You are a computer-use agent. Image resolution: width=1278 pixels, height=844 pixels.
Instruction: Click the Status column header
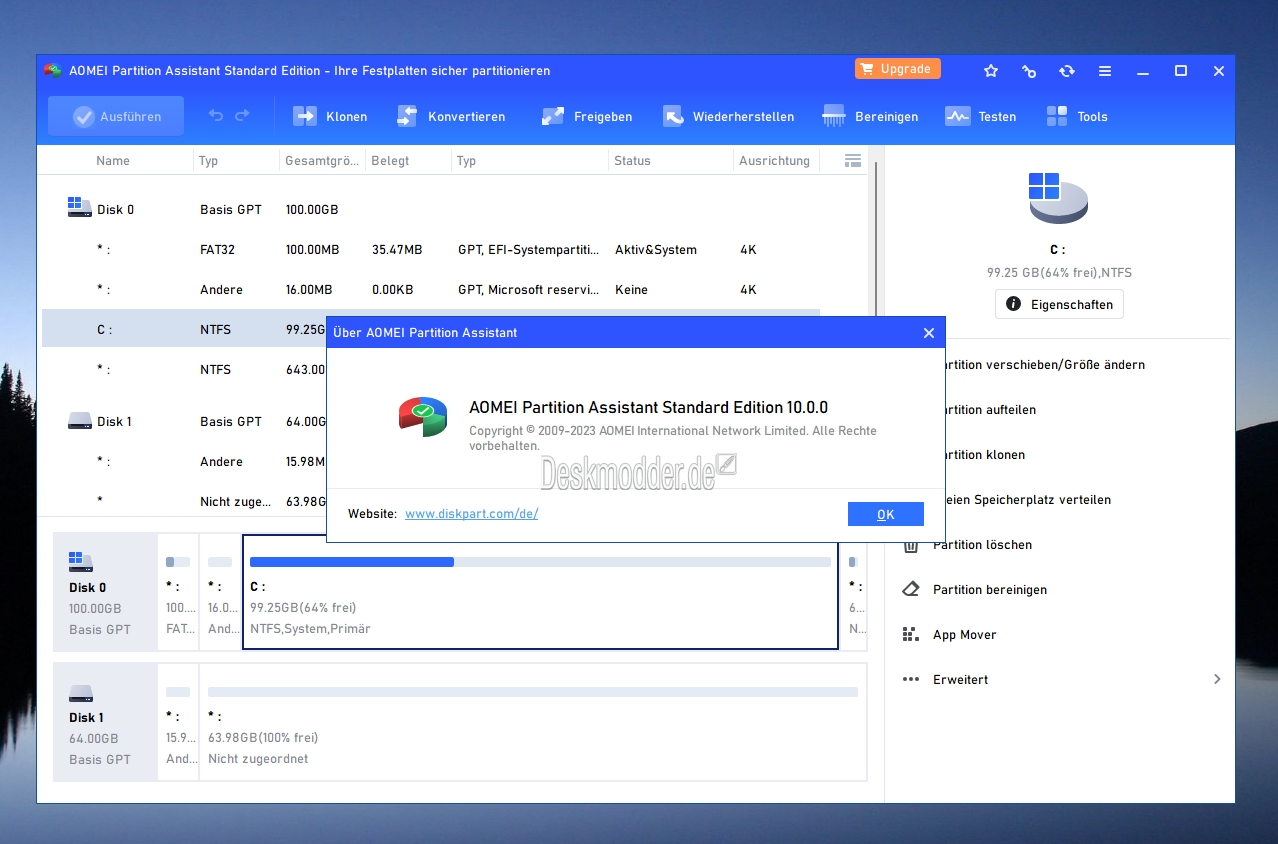coord(632,160)
